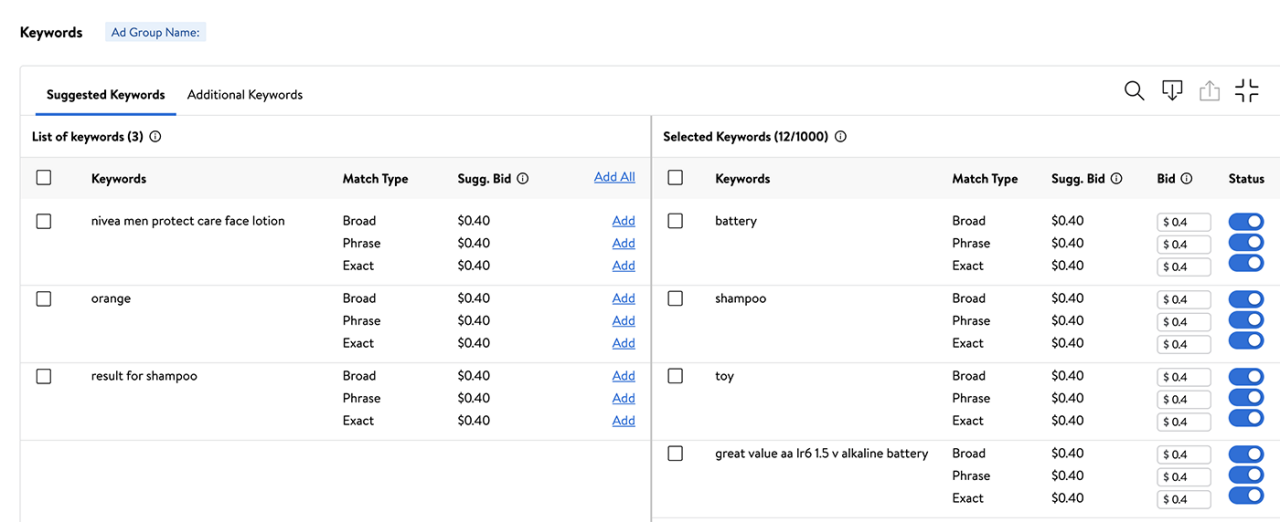This screenshot has width=1280, height=522.
Task: Check the result for shampoo checkbox
Action: coord(44,376)
